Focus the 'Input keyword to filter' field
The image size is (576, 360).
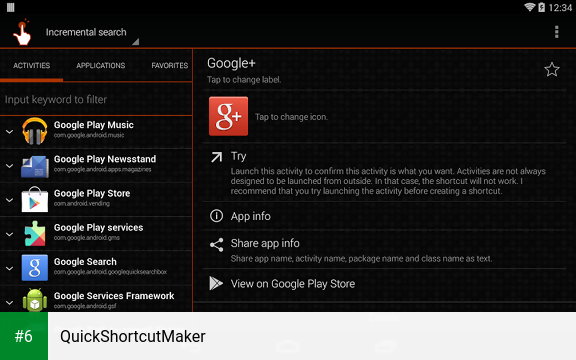pos(96,100)
